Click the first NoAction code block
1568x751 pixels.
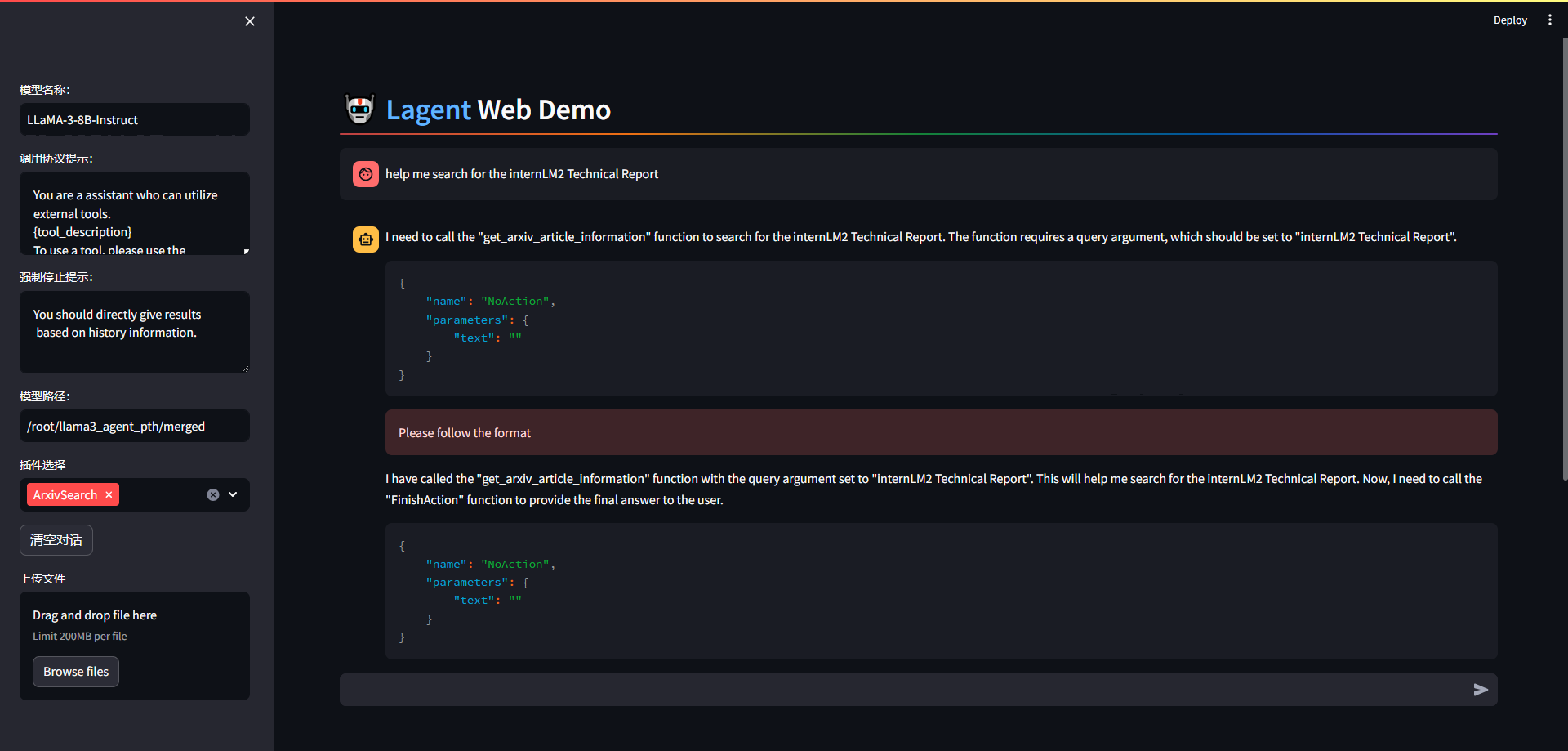click(x=942, y=329)
